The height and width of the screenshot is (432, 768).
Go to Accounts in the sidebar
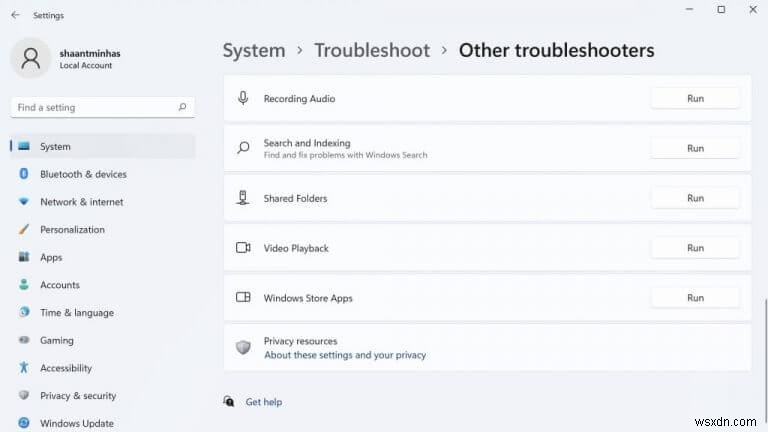(59, 285)
